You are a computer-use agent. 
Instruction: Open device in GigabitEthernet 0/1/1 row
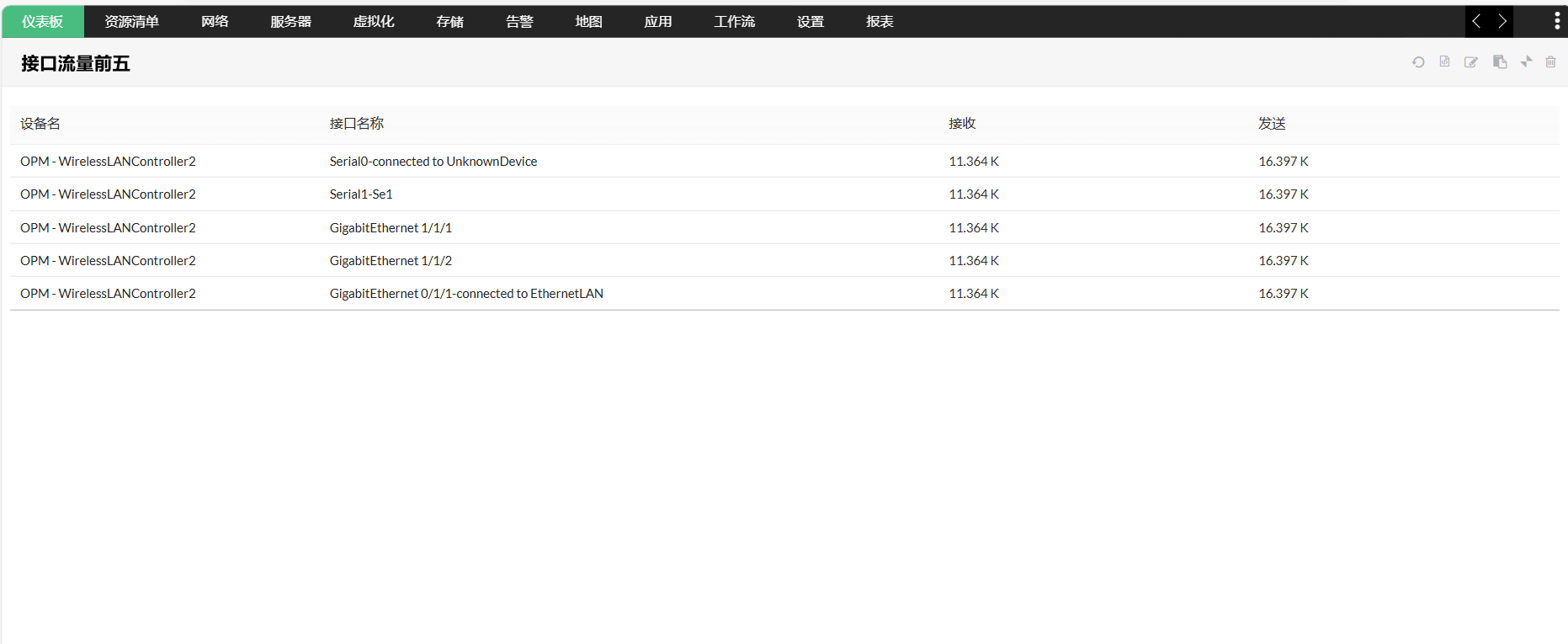pyautogui.click(x=108, y=294)
